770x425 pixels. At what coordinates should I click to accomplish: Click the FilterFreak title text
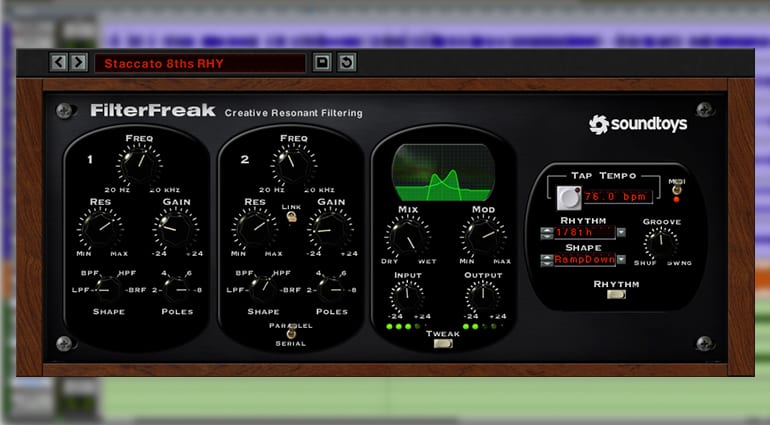pos(153,110)
